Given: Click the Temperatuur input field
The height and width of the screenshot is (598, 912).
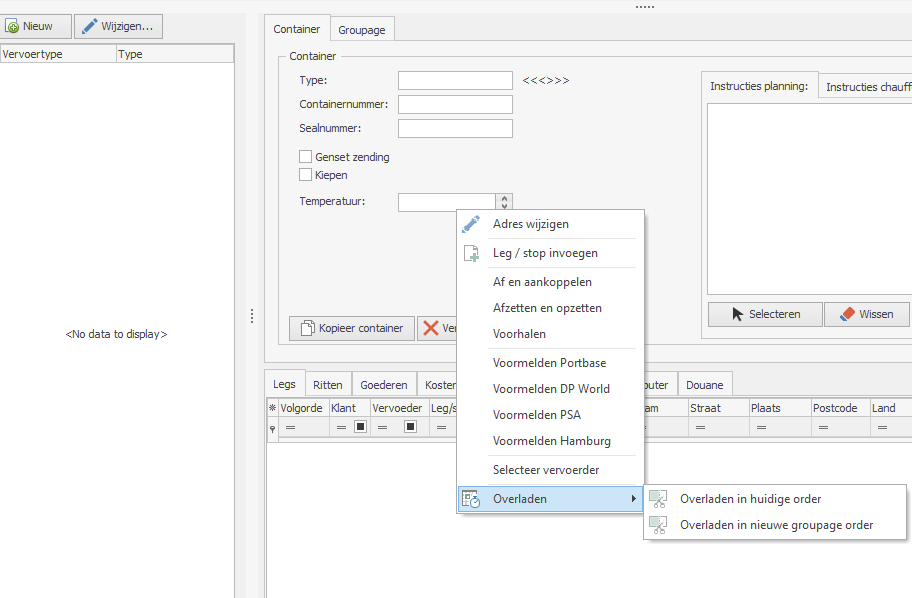Looking at the screenshot, I should [447, 202].
